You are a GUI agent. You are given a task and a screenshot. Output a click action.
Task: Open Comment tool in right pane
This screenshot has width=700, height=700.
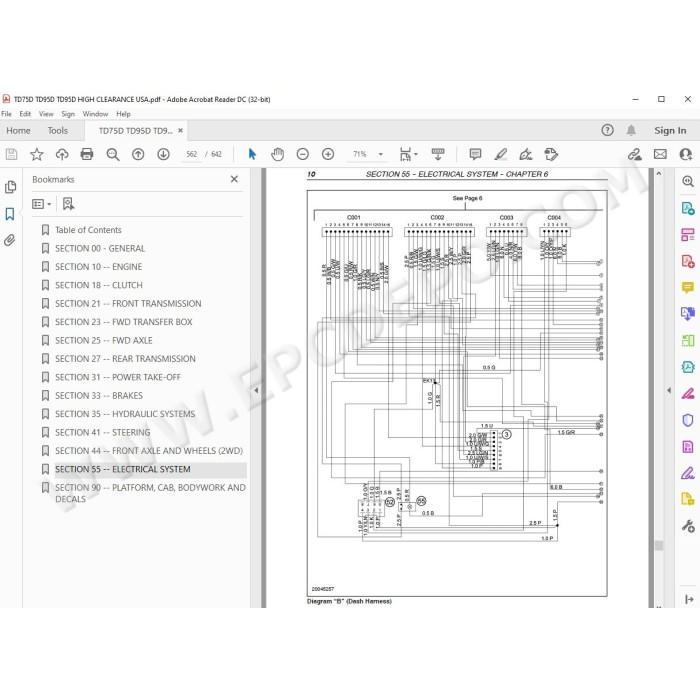pyautogui.click(x=688, y=287)
